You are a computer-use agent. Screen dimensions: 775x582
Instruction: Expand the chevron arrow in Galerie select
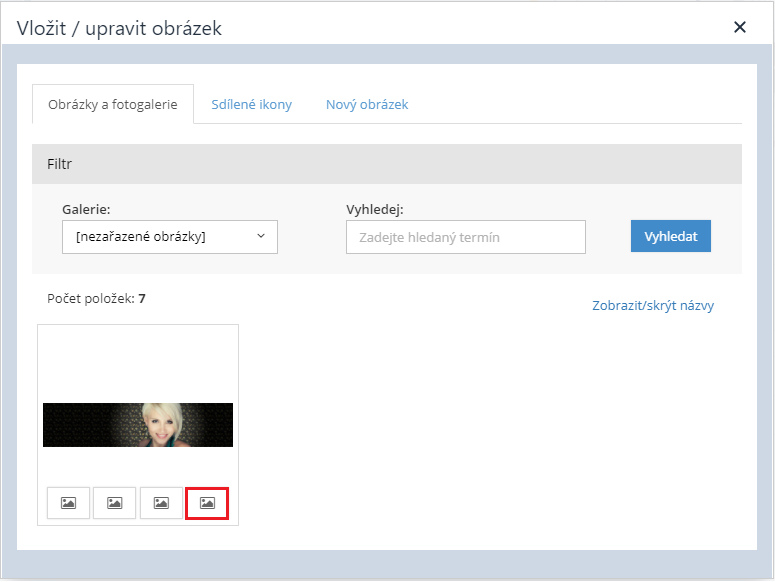tap(260, 236)
